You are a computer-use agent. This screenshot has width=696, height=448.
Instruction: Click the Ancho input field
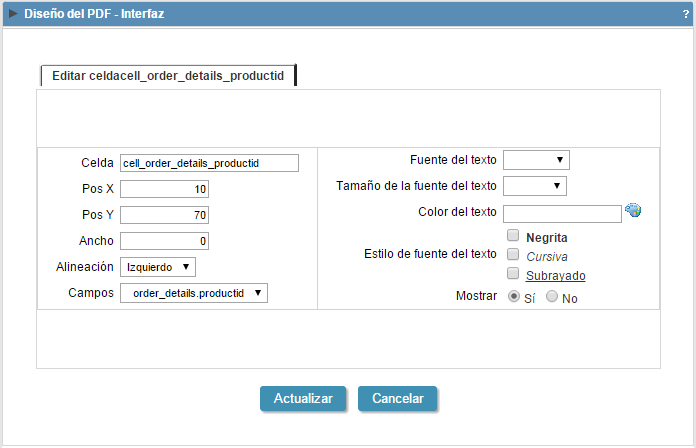tap(164, 241)
